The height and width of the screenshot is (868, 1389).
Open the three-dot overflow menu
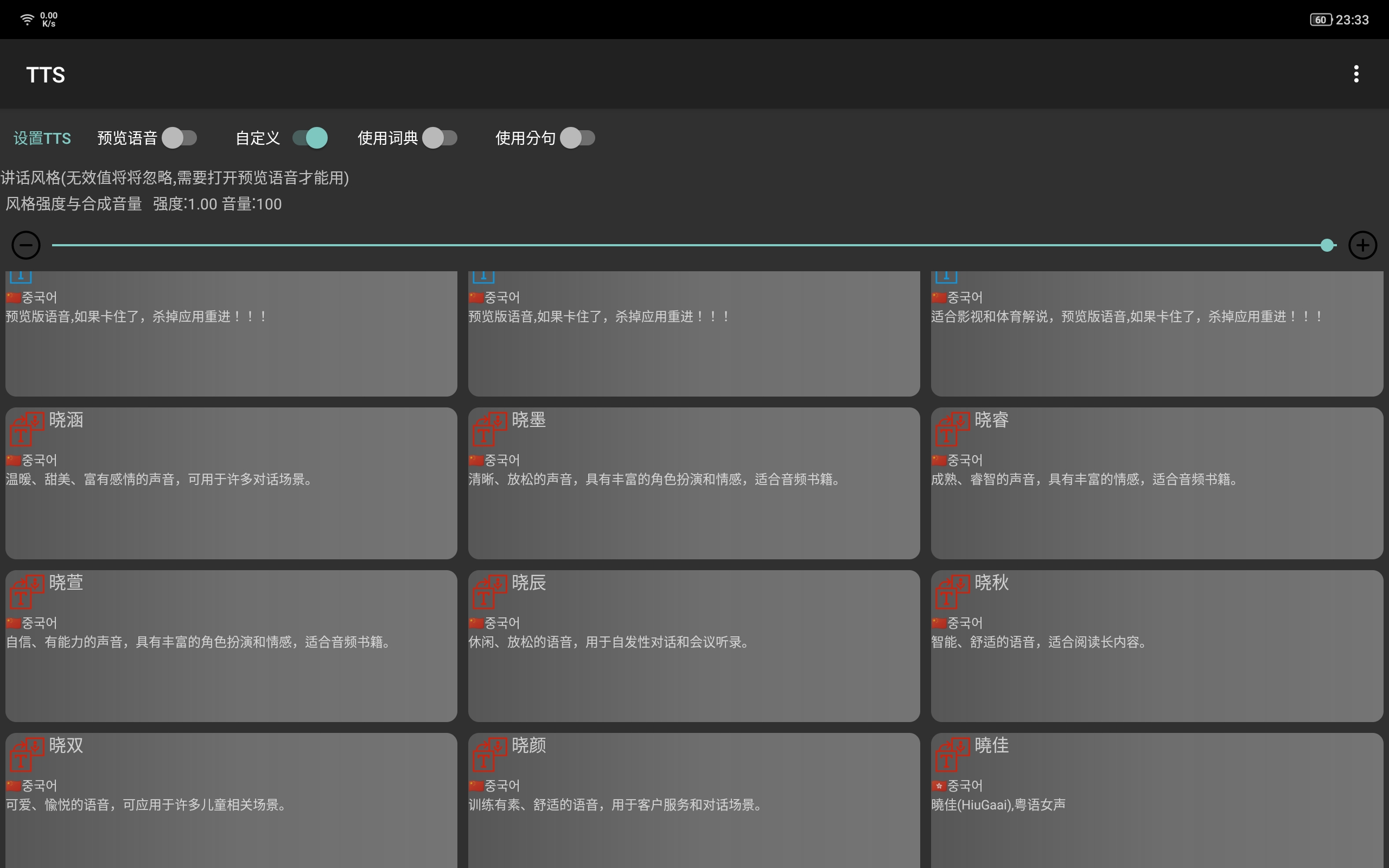coord(1356,74)
